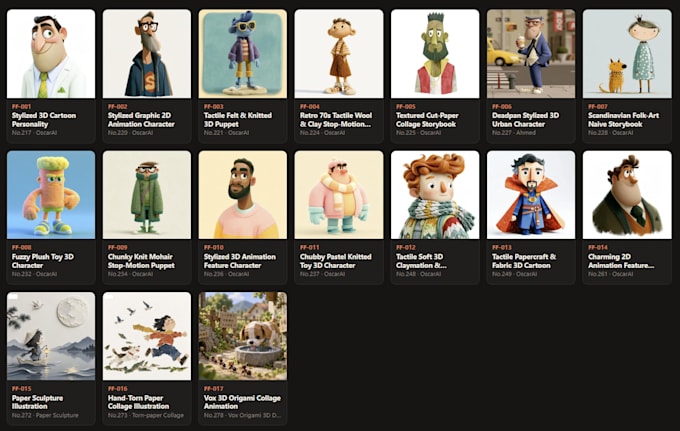Click the 'Fuzzy Plush Toy 3D Character' title
Viewport: 680px width, 431px height.
point(42,261)
